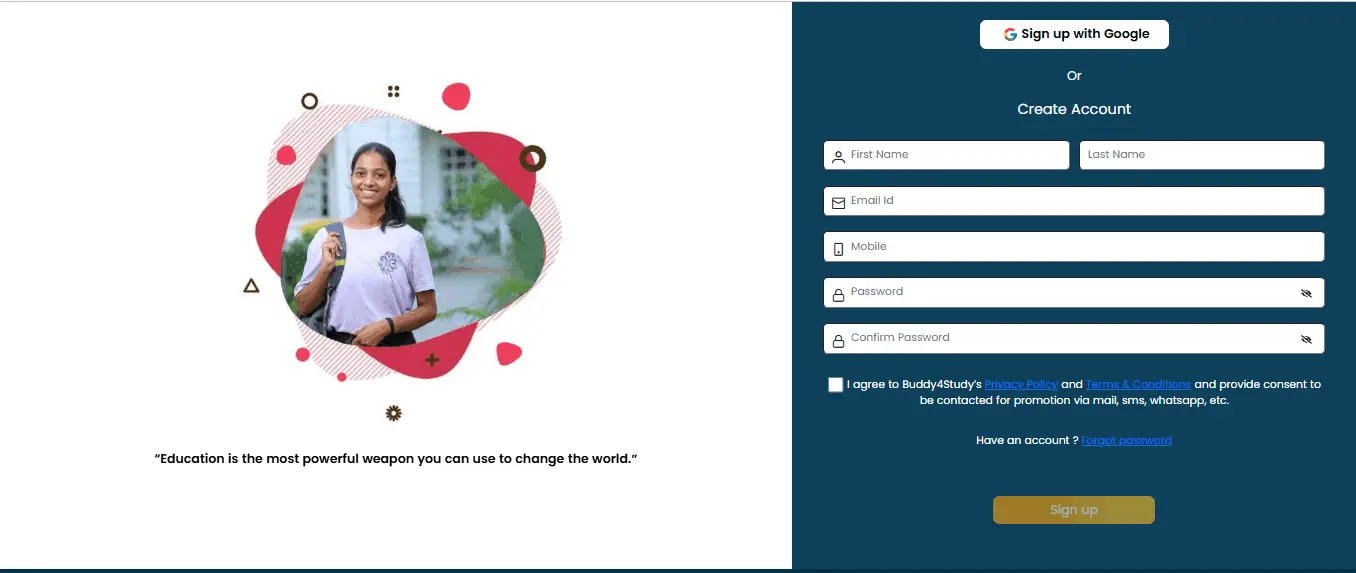Open the Privacy Policy link
1356x573 pixels.
[1021, 384]
